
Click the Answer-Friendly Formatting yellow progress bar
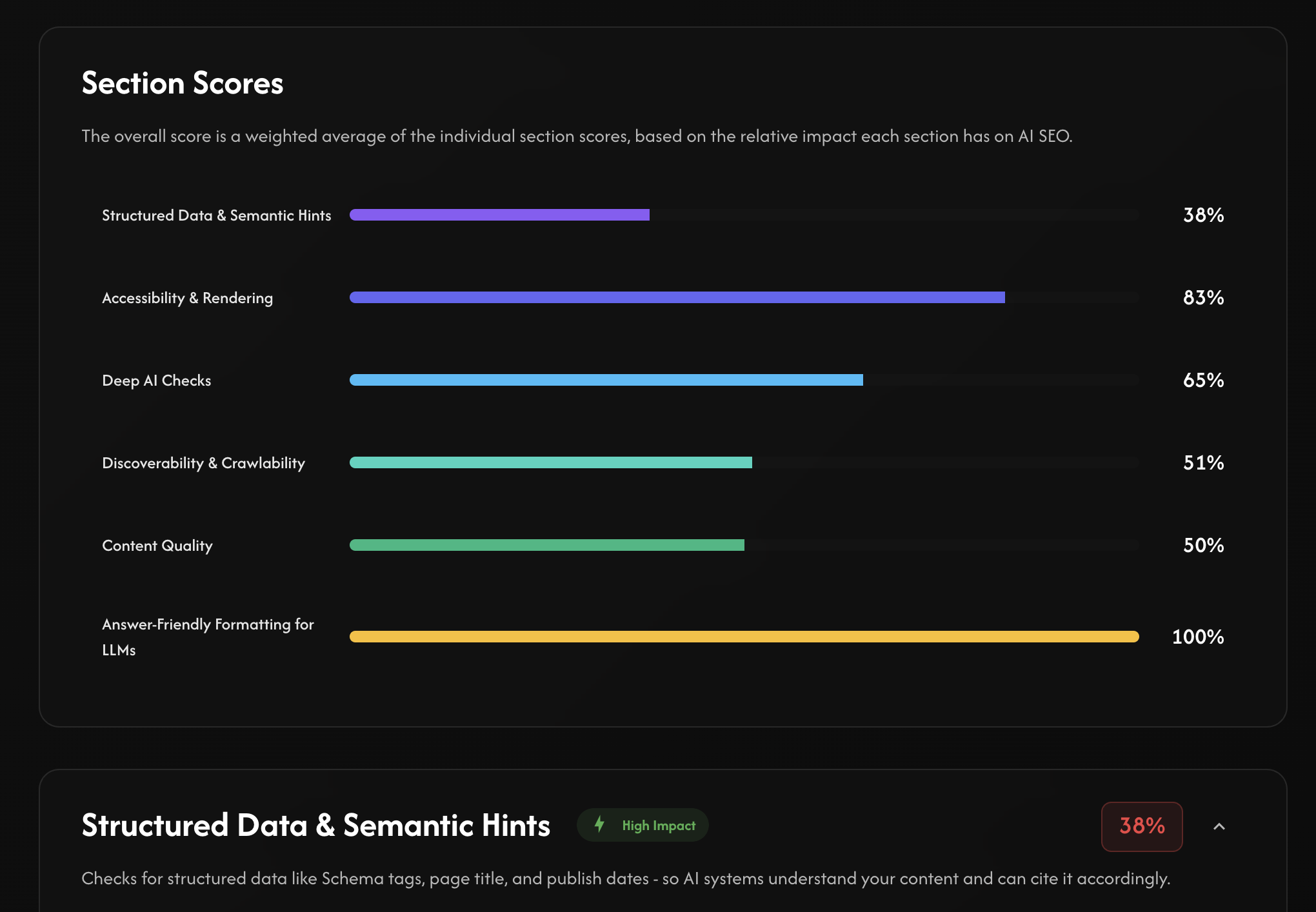(744, 637)
